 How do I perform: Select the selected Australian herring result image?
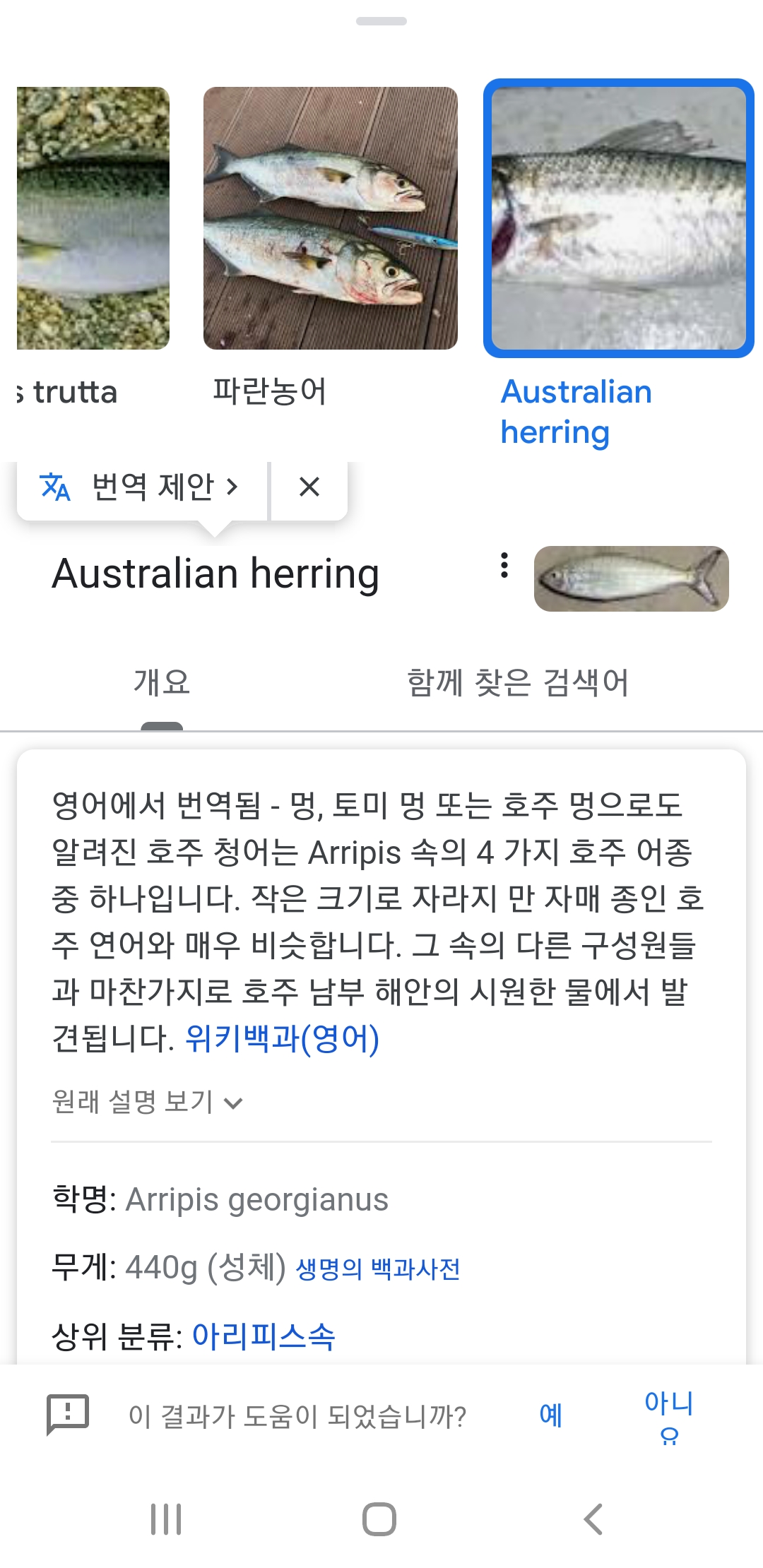point(618,218)
